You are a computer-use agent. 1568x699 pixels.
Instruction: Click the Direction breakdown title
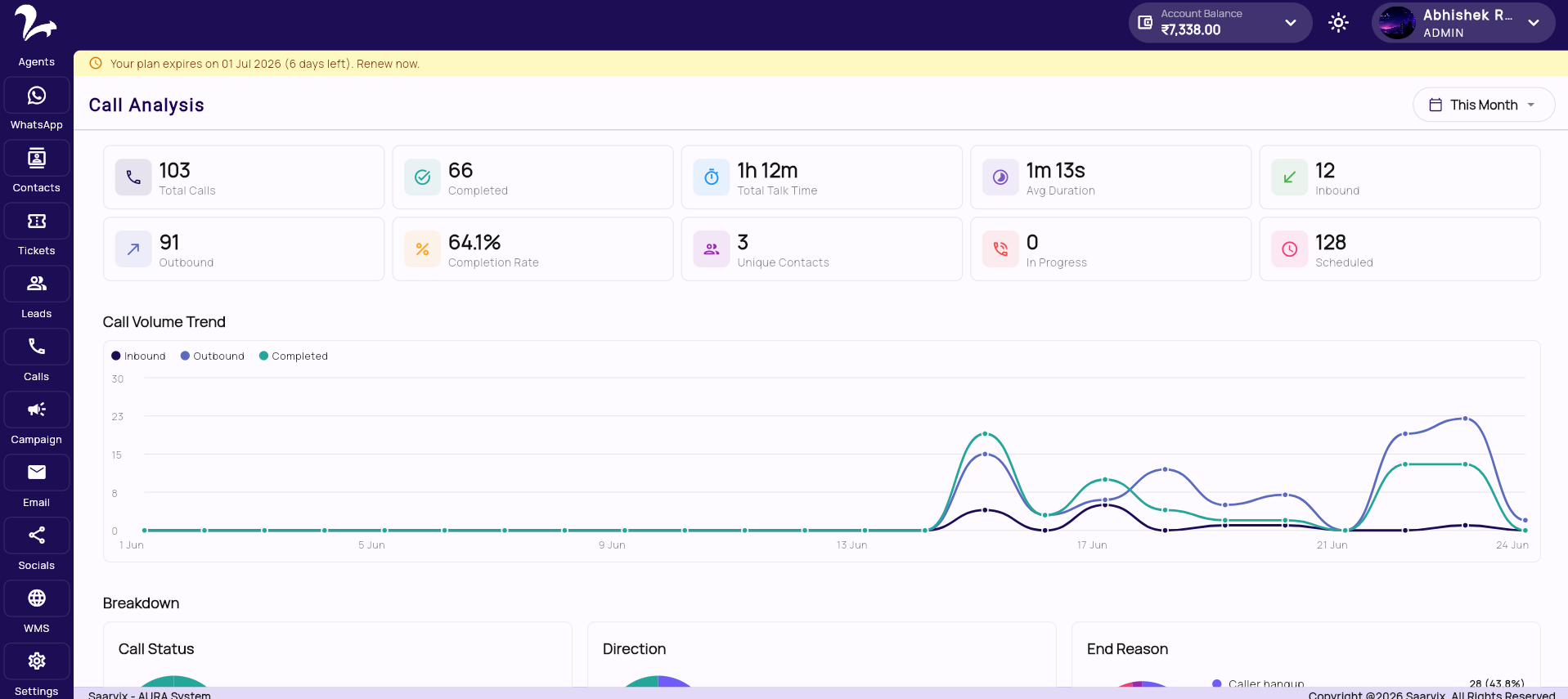coord(635,649)
